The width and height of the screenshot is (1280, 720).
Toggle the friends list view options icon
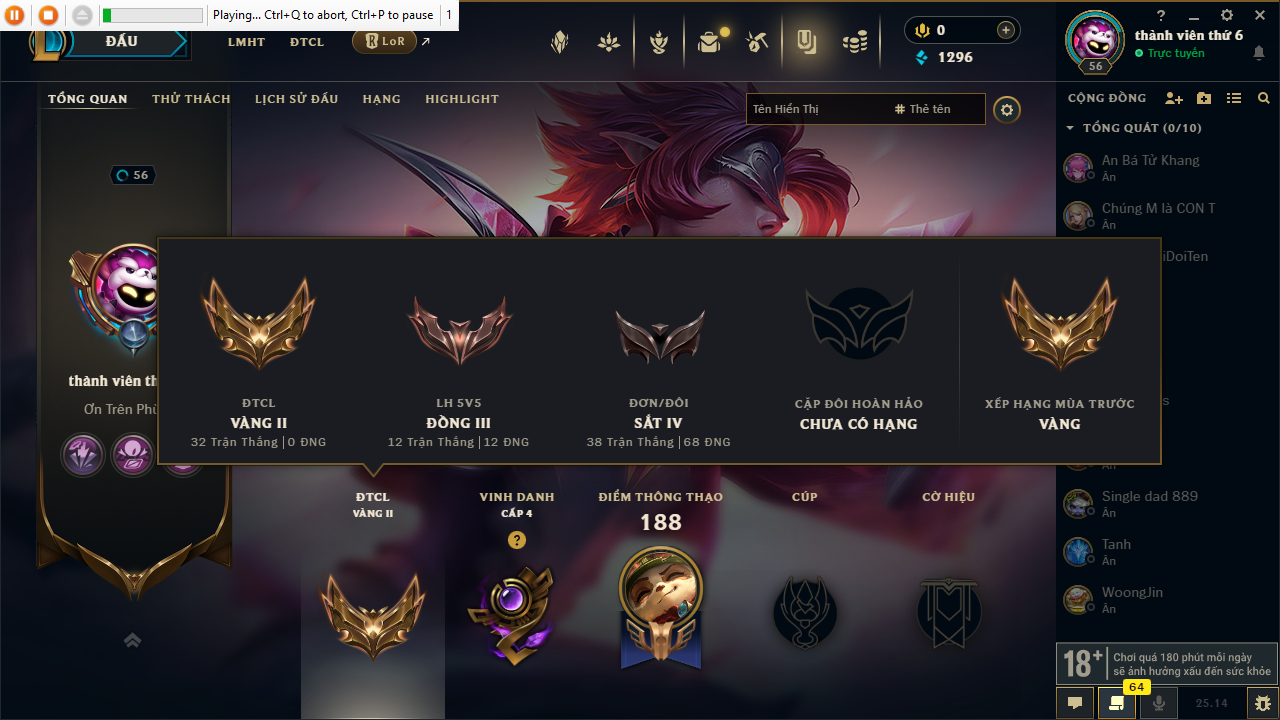[1234, 98]
